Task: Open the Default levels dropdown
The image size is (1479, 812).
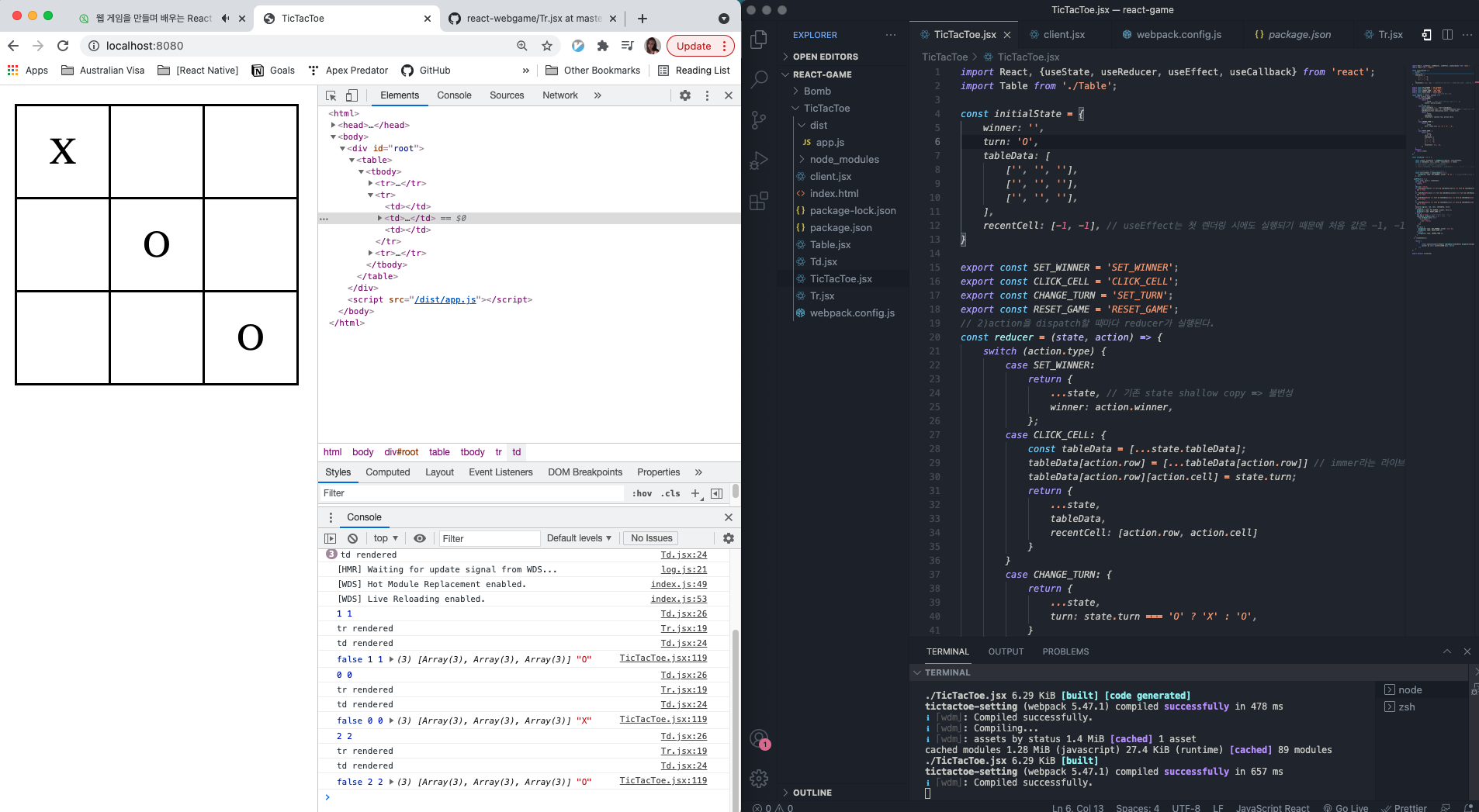Action: pyautogui.click(x=579, y=538)
